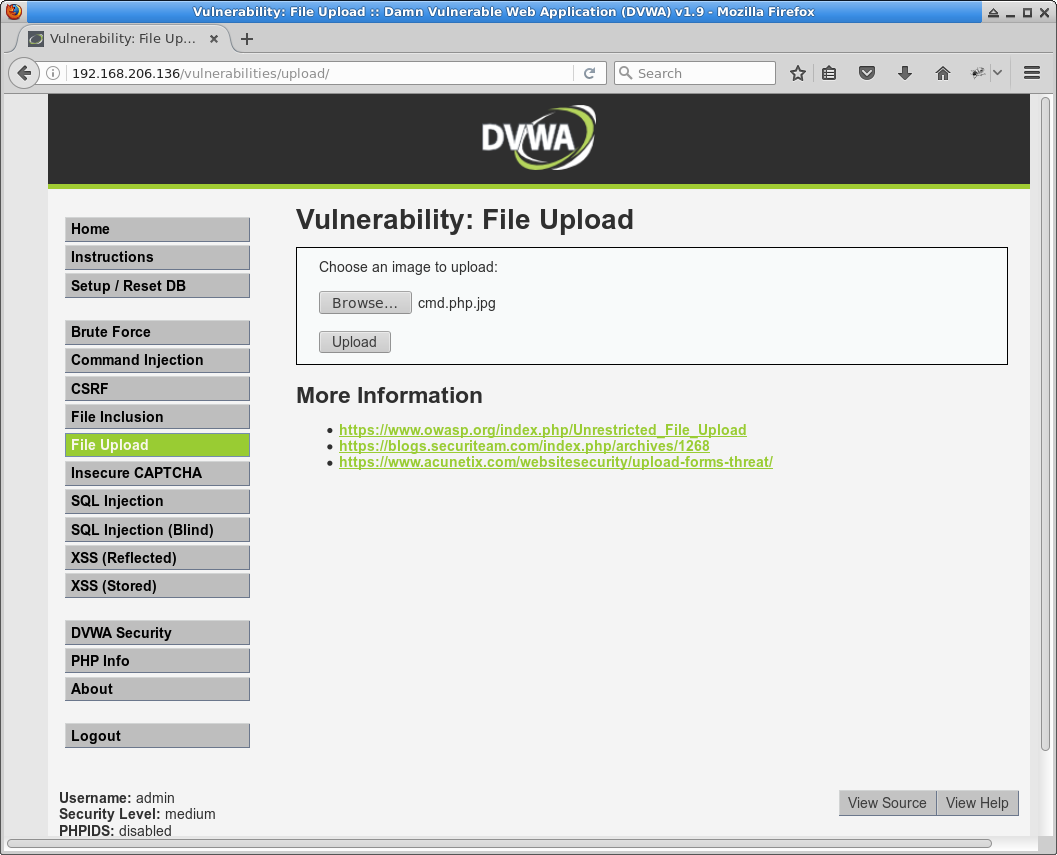1057x855 pixels.
Task: Open Insecure CAPTCHA page
Action: tap(157, 473)
